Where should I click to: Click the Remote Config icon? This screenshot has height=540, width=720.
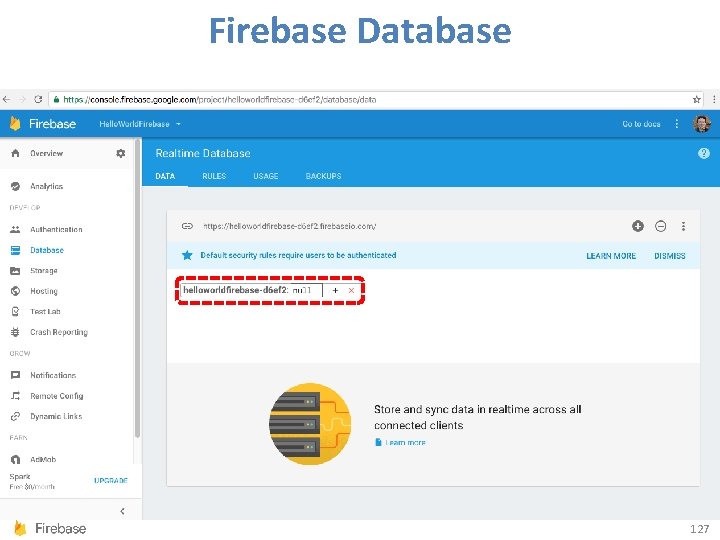click(x=15, y=395)
